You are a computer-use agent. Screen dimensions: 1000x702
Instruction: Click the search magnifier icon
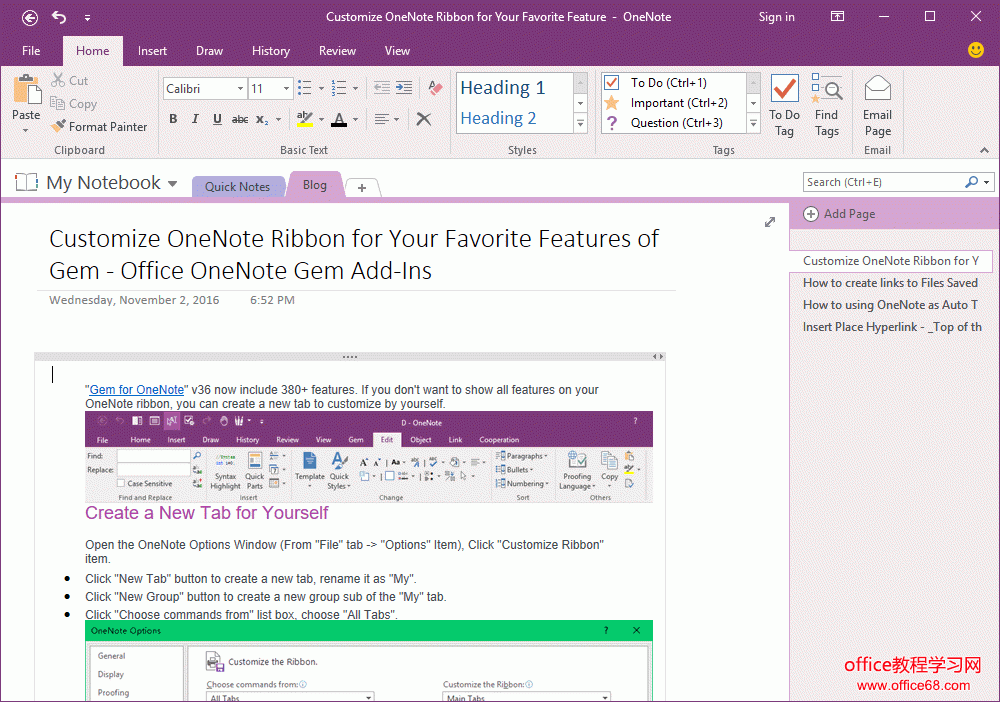[x=971, y=182]
